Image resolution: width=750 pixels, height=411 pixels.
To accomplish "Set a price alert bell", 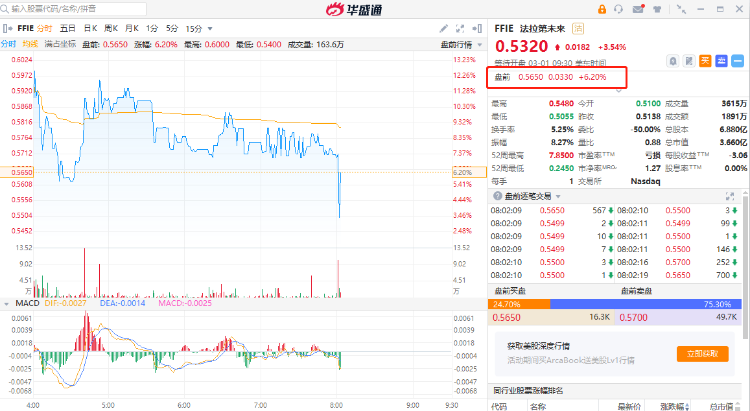I will (x=673, y=61).
